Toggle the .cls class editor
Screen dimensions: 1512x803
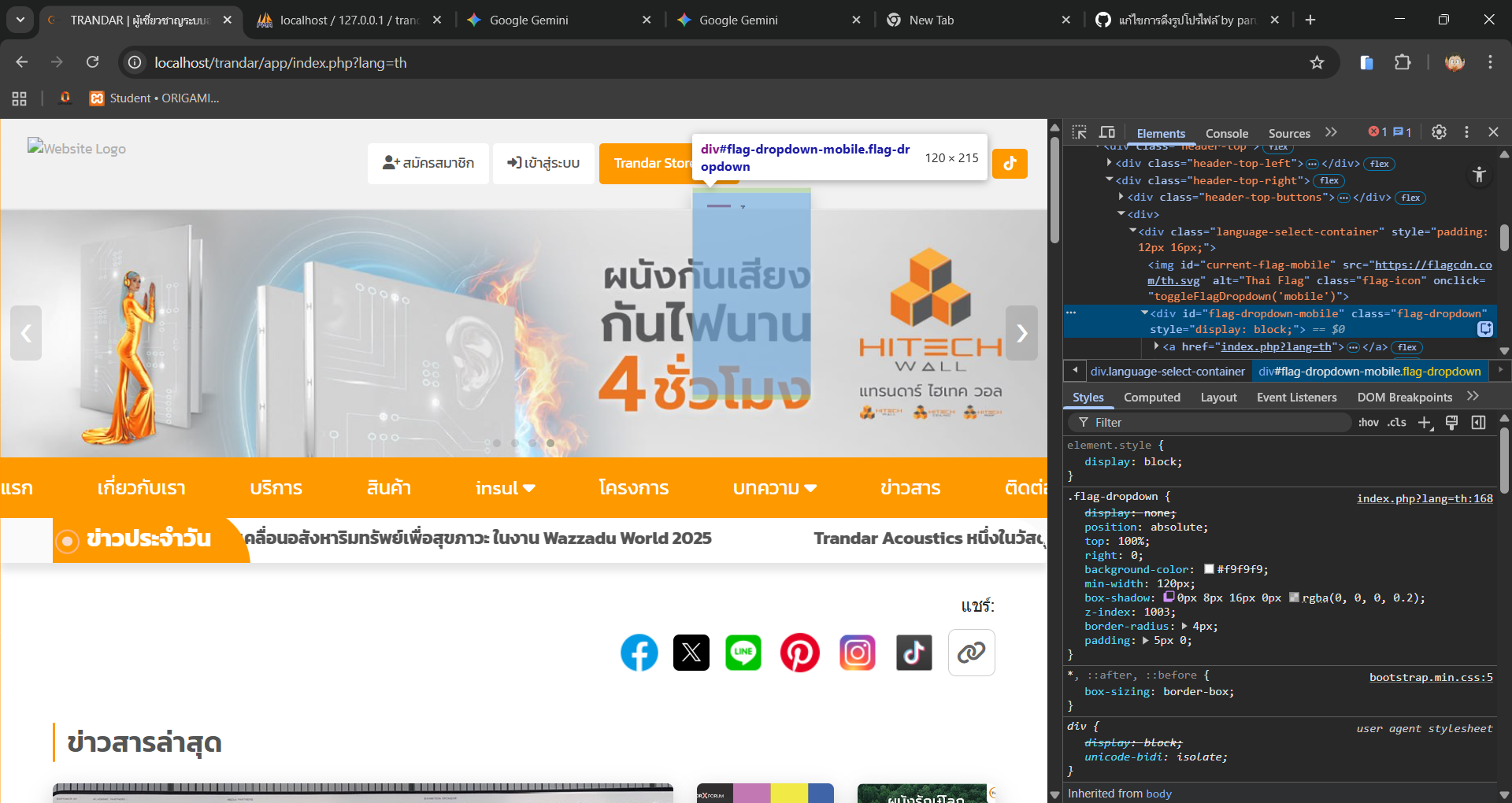1397,423
